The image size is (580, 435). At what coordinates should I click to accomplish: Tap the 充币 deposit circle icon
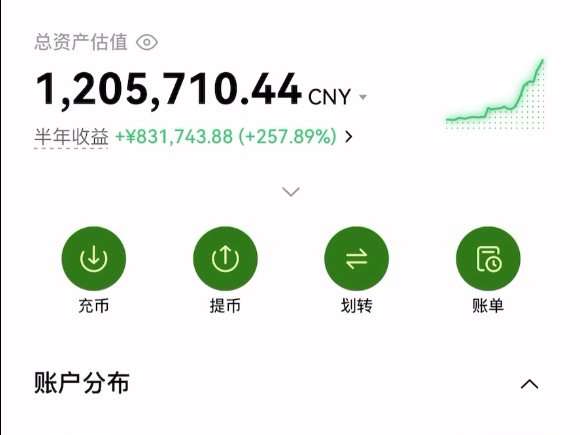(x=94, y=258)
